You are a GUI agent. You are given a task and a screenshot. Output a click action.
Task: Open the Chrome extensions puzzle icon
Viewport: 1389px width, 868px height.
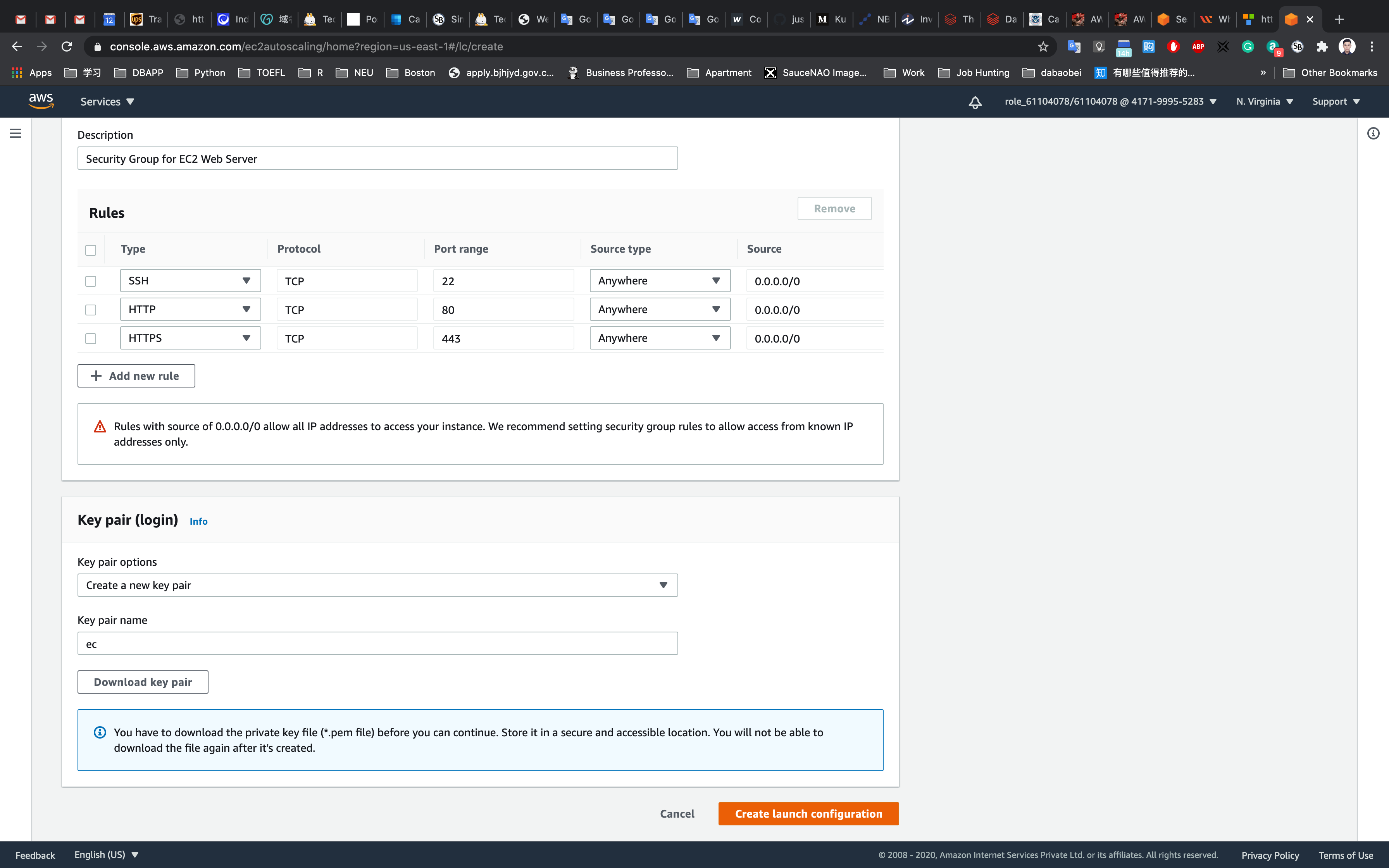click(x=1322, y=46)
